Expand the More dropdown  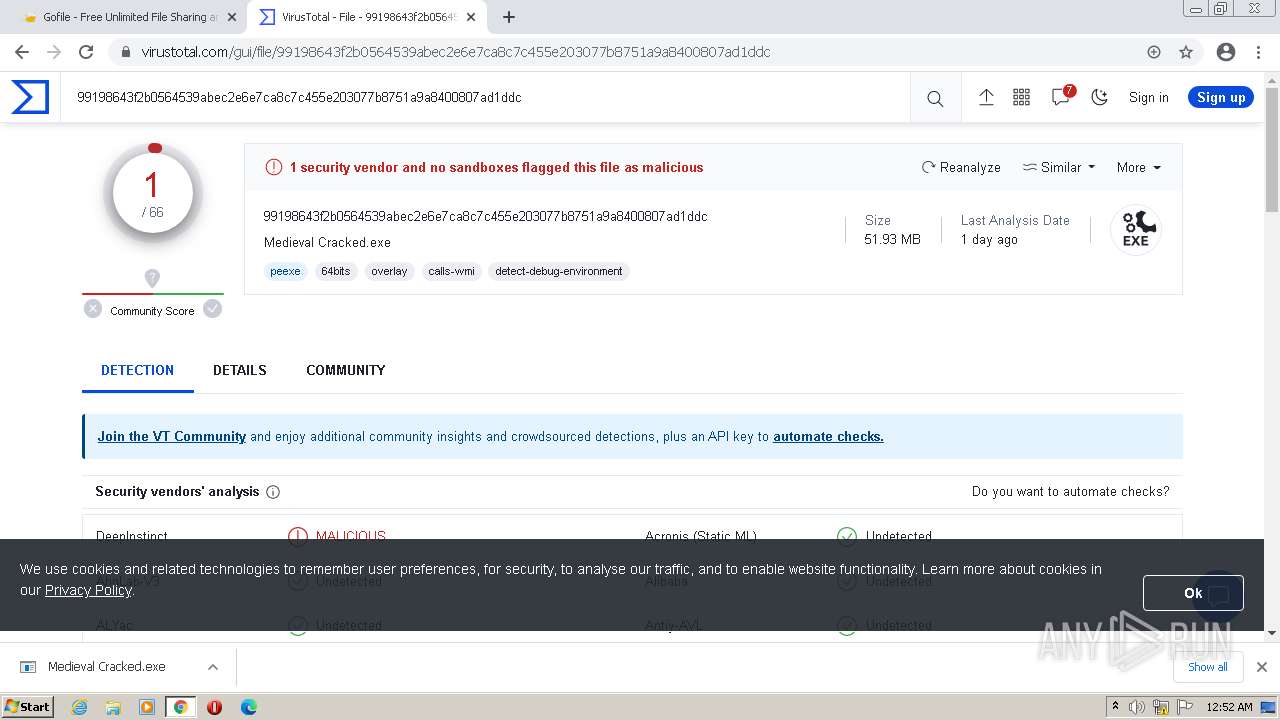[1139, 167]
